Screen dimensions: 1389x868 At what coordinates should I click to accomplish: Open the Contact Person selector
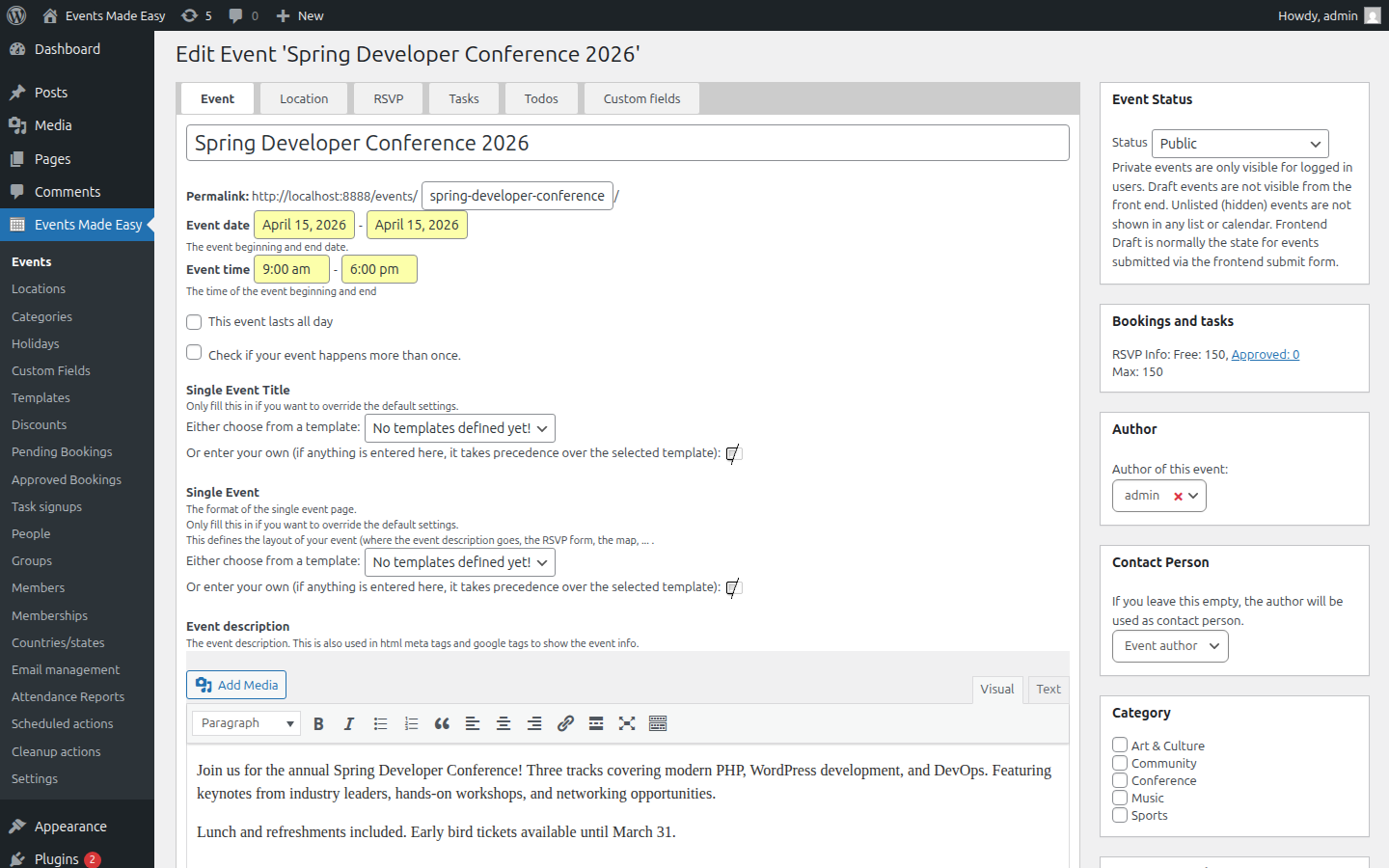pos(1170,646)
